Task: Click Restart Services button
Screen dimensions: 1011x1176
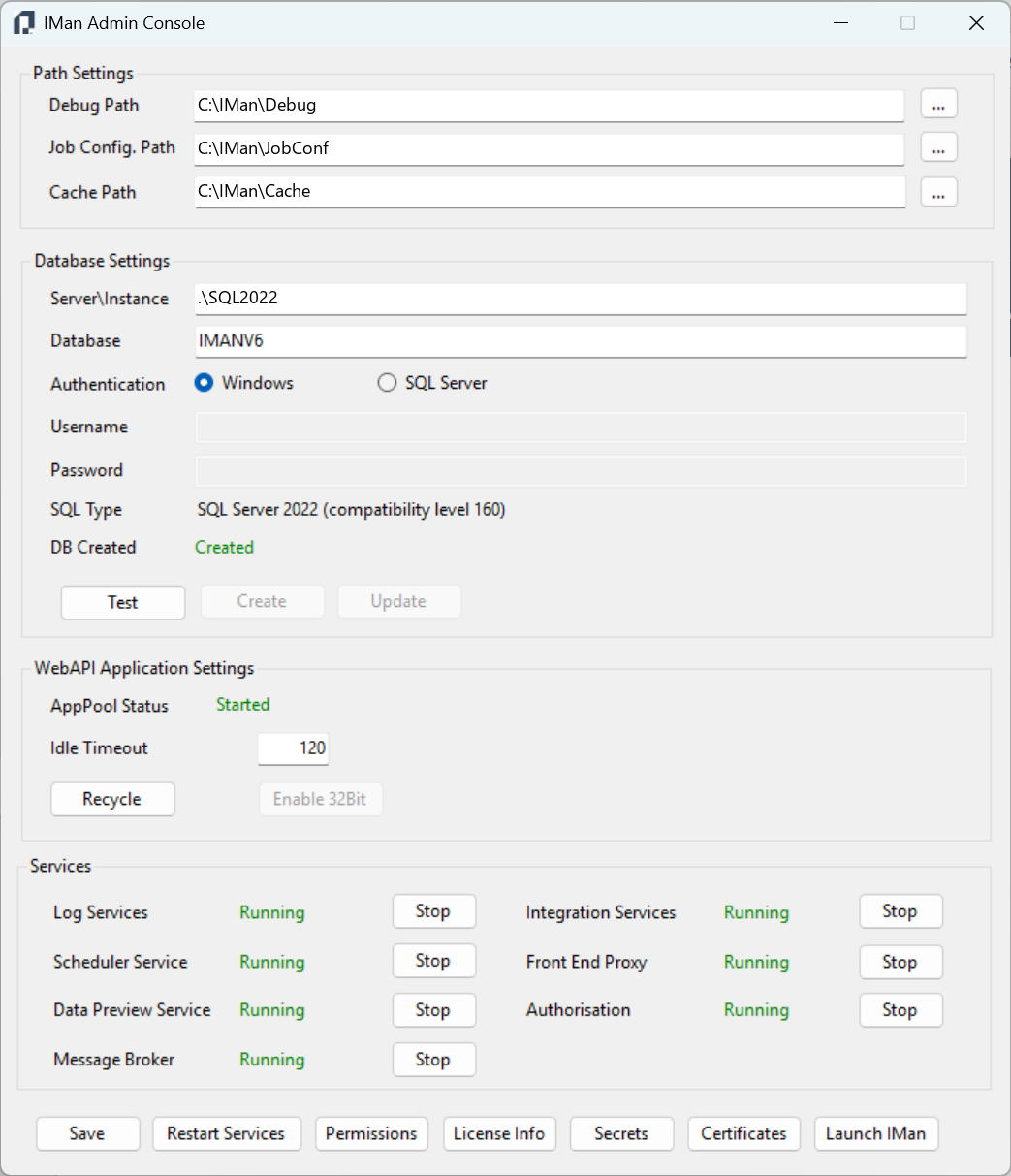Action: [227, 1133]
